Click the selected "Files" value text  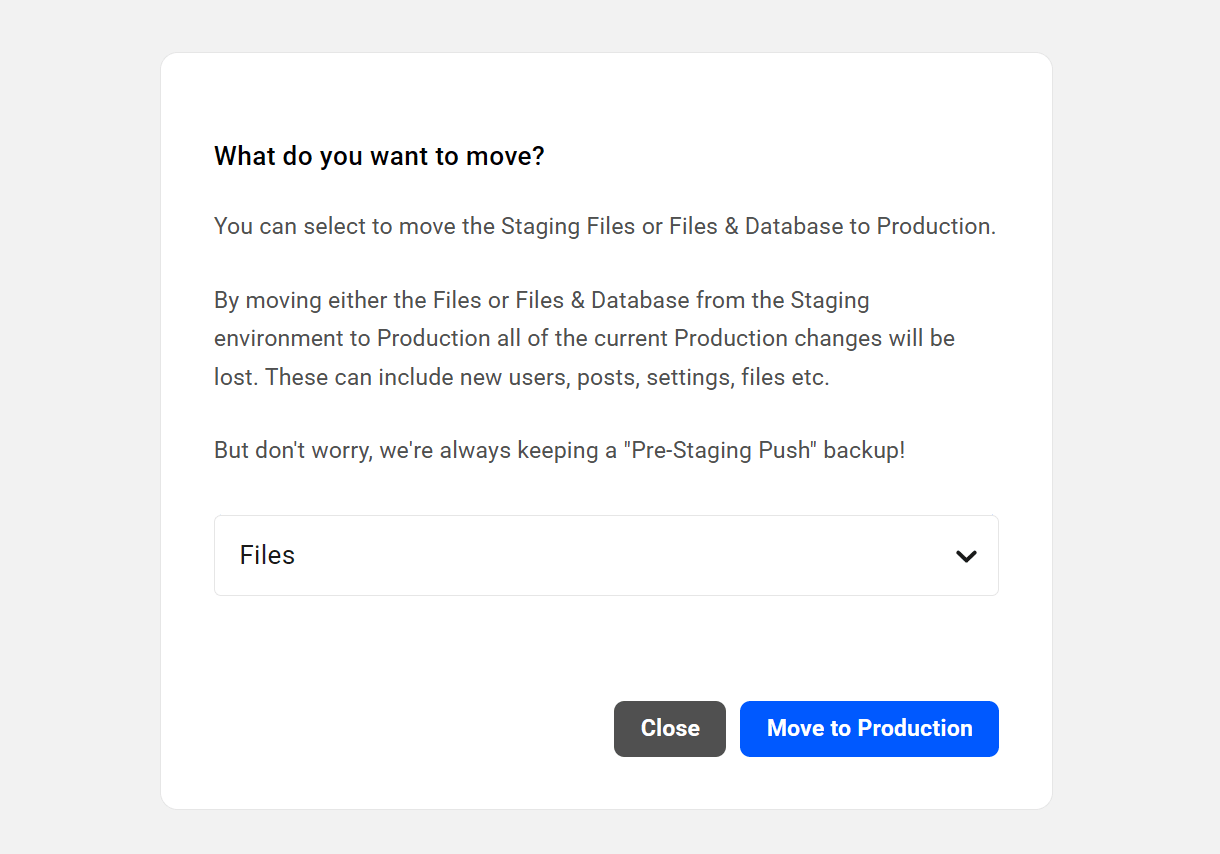click(x=267, y=556)
